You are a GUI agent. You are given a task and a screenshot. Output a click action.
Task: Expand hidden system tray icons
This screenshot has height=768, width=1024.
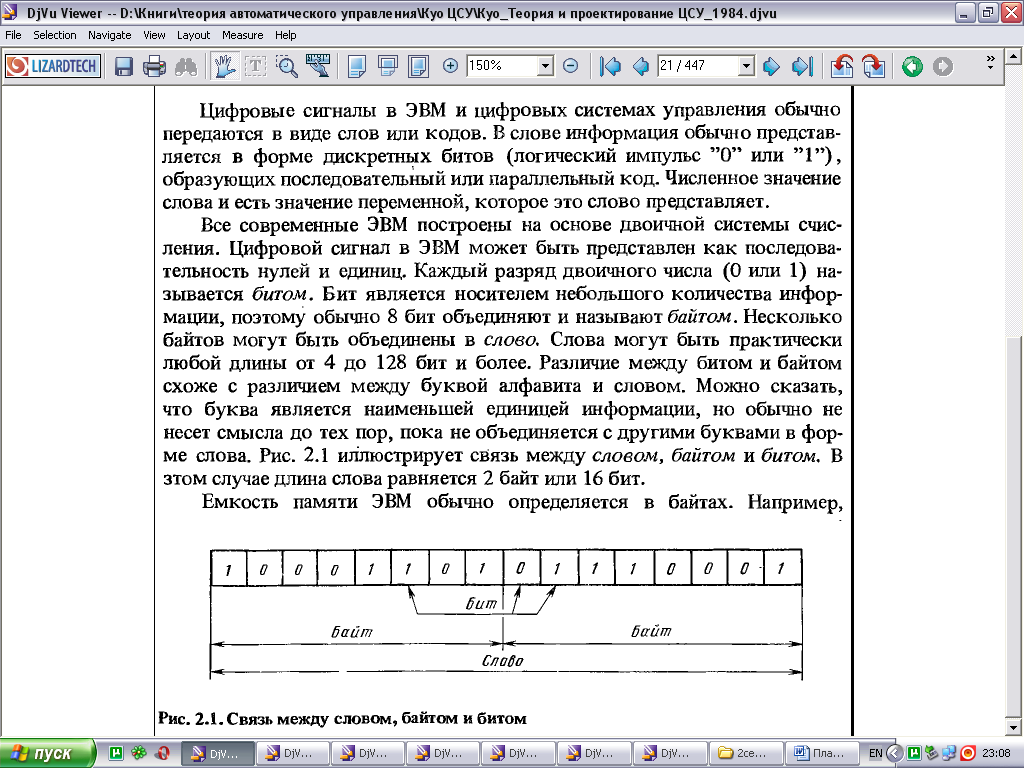895,753
